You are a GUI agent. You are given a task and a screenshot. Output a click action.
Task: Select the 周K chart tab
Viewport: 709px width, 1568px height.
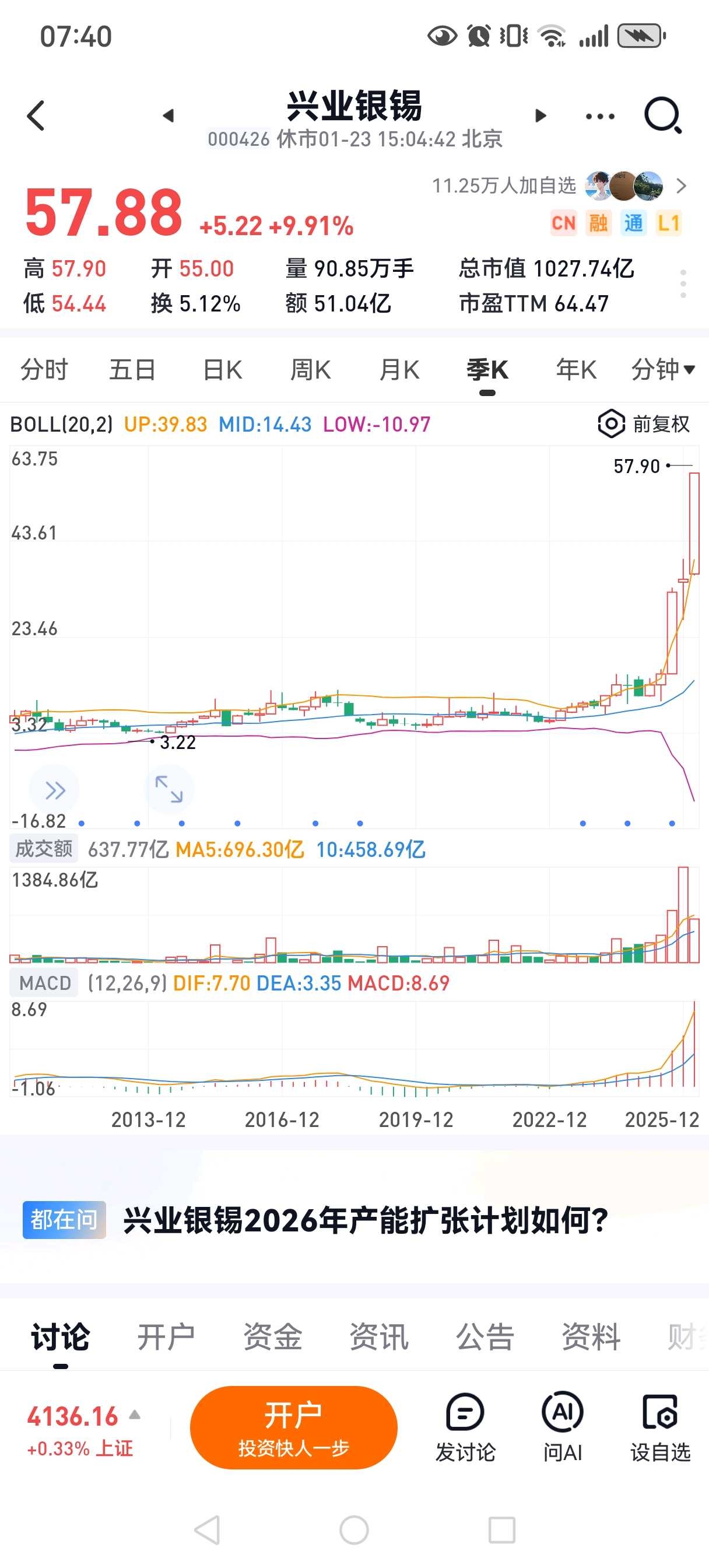[310, 369]
